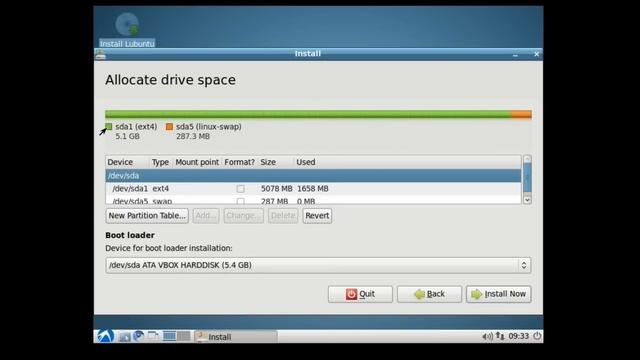Select the /dev/sda5 swap partition row
This screenshot has height=360, width=640.
tap(313, 200)
